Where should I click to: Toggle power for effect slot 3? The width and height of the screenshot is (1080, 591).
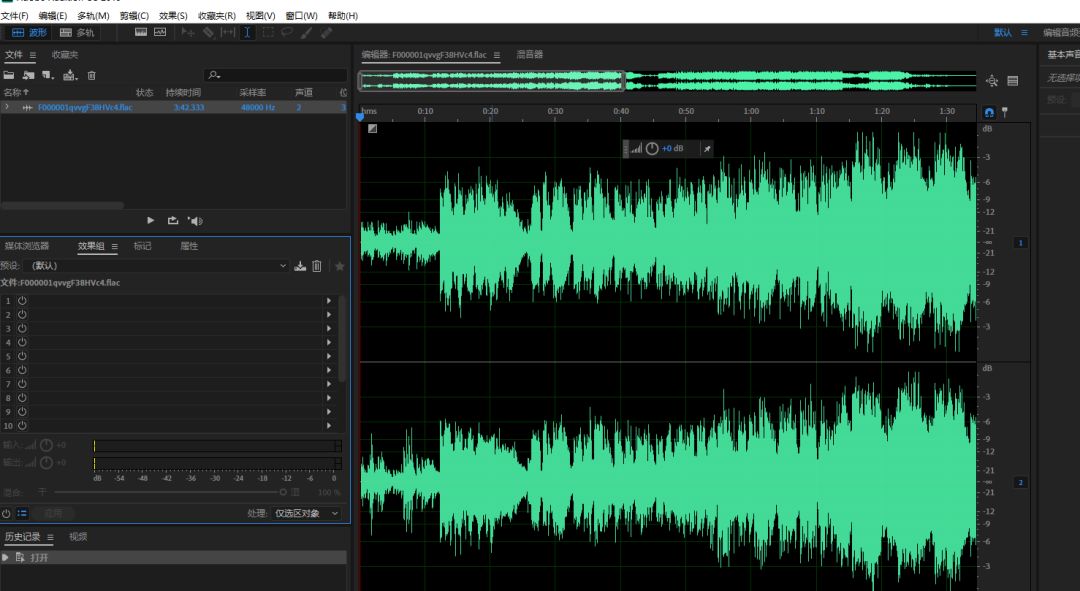click(x=22, y=329)
